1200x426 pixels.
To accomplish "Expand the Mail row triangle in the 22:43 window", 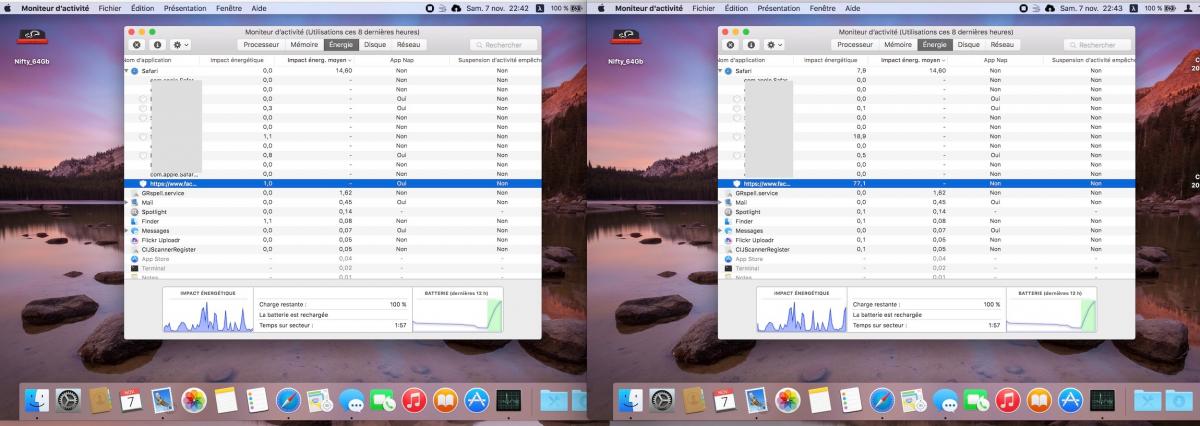I will [721, 202].
